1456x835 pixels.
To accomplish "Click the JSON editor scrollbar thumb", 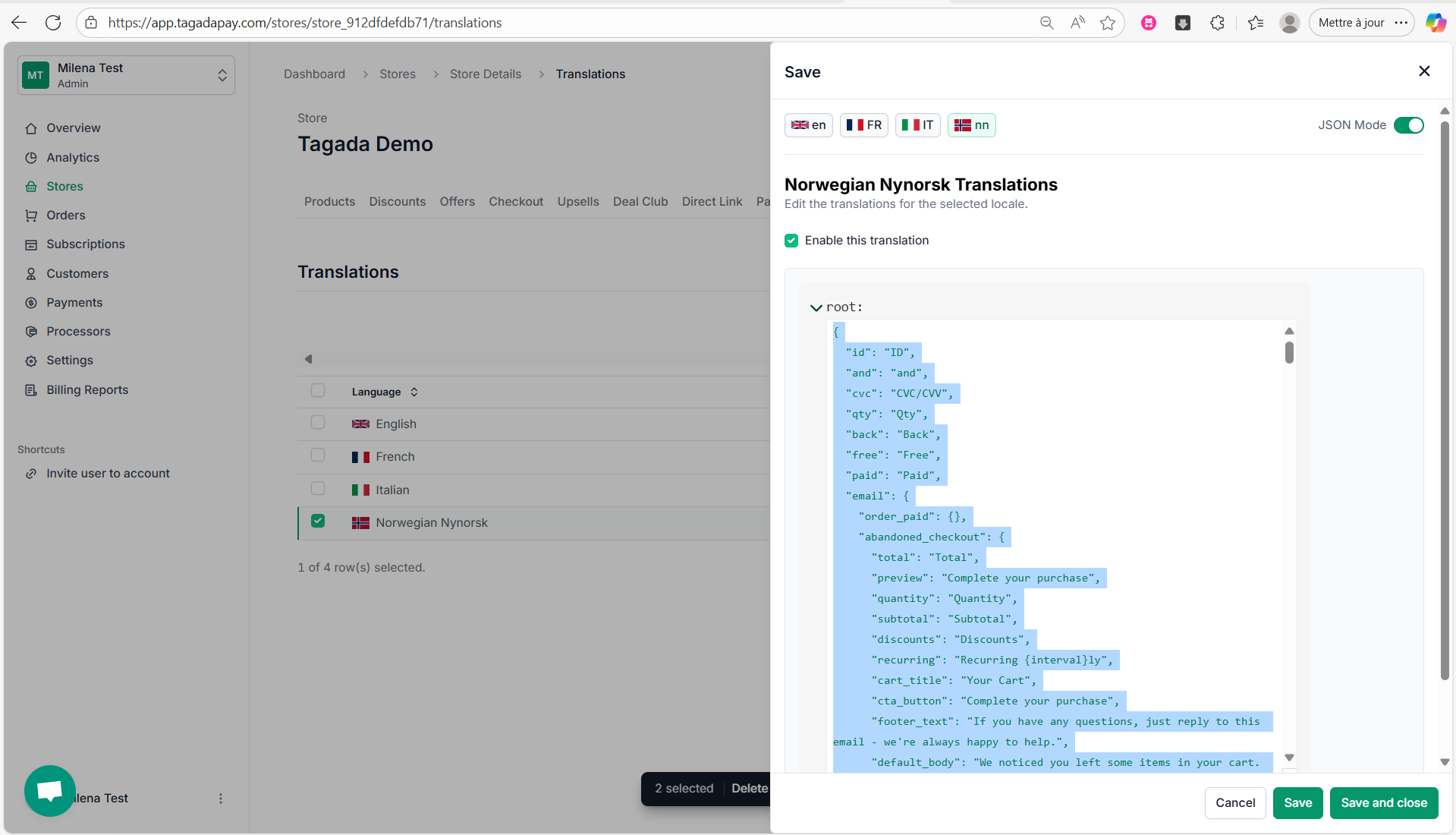I will click(1289, 353).
